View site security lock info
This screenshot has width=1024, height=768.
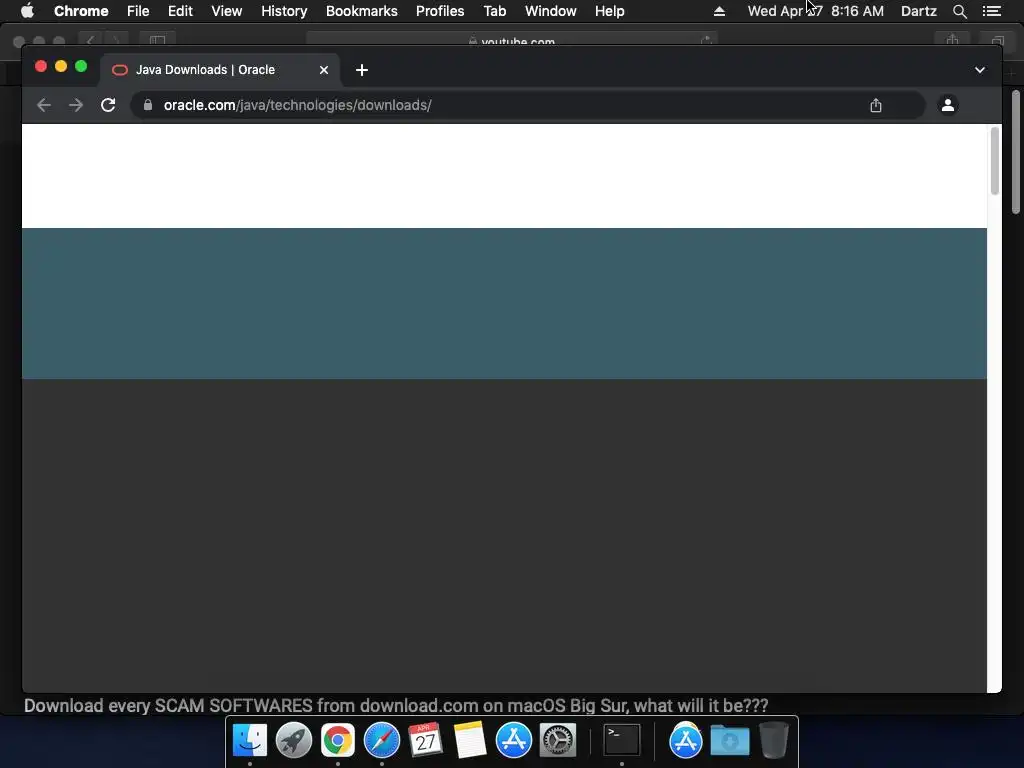tap(148, 105)
